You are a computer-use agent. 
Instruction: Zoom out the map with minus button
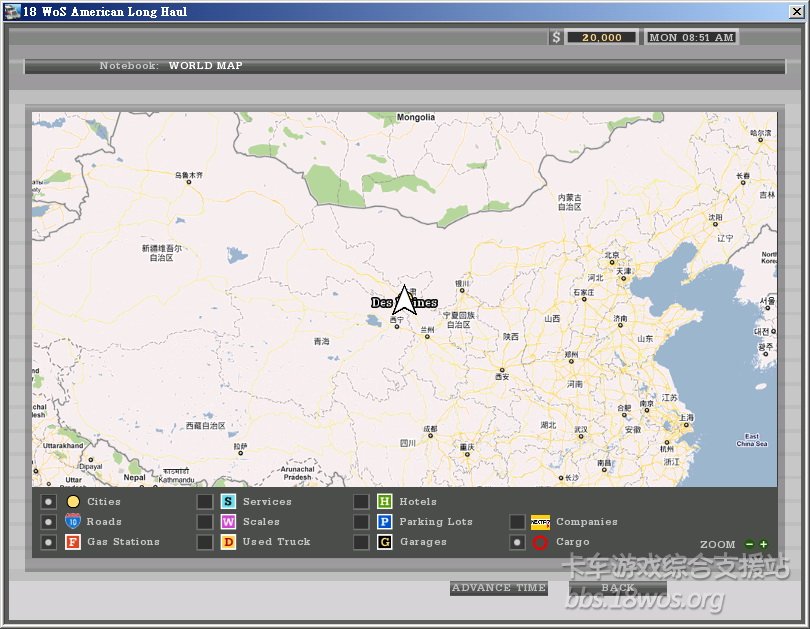750,545
